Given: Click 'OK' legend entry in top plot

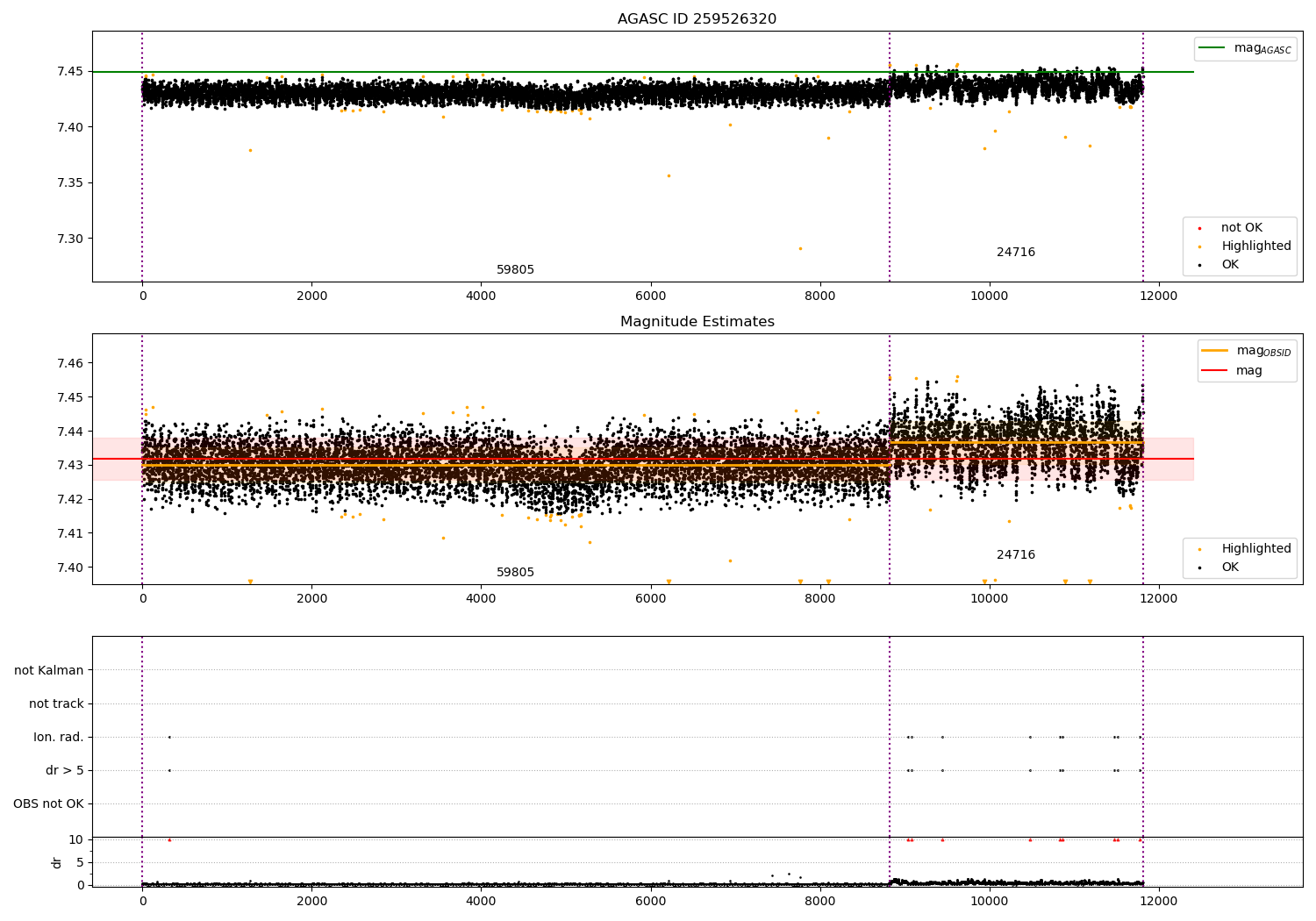Looking at the screenshot, I should click(x=1230, y=265).
